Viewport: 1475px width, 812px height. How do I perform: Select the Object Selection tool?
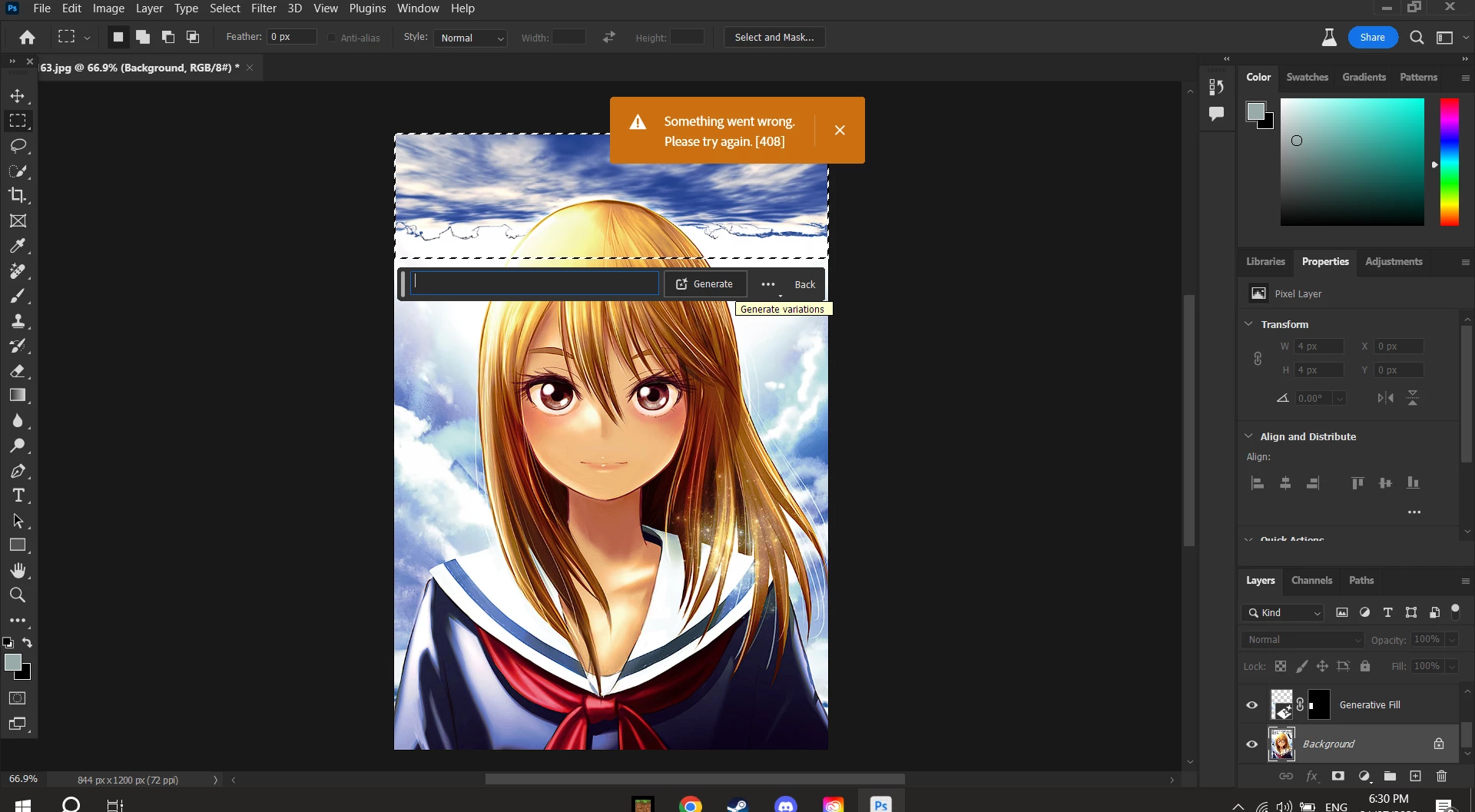pyautogui.click(x=18, y=171)
